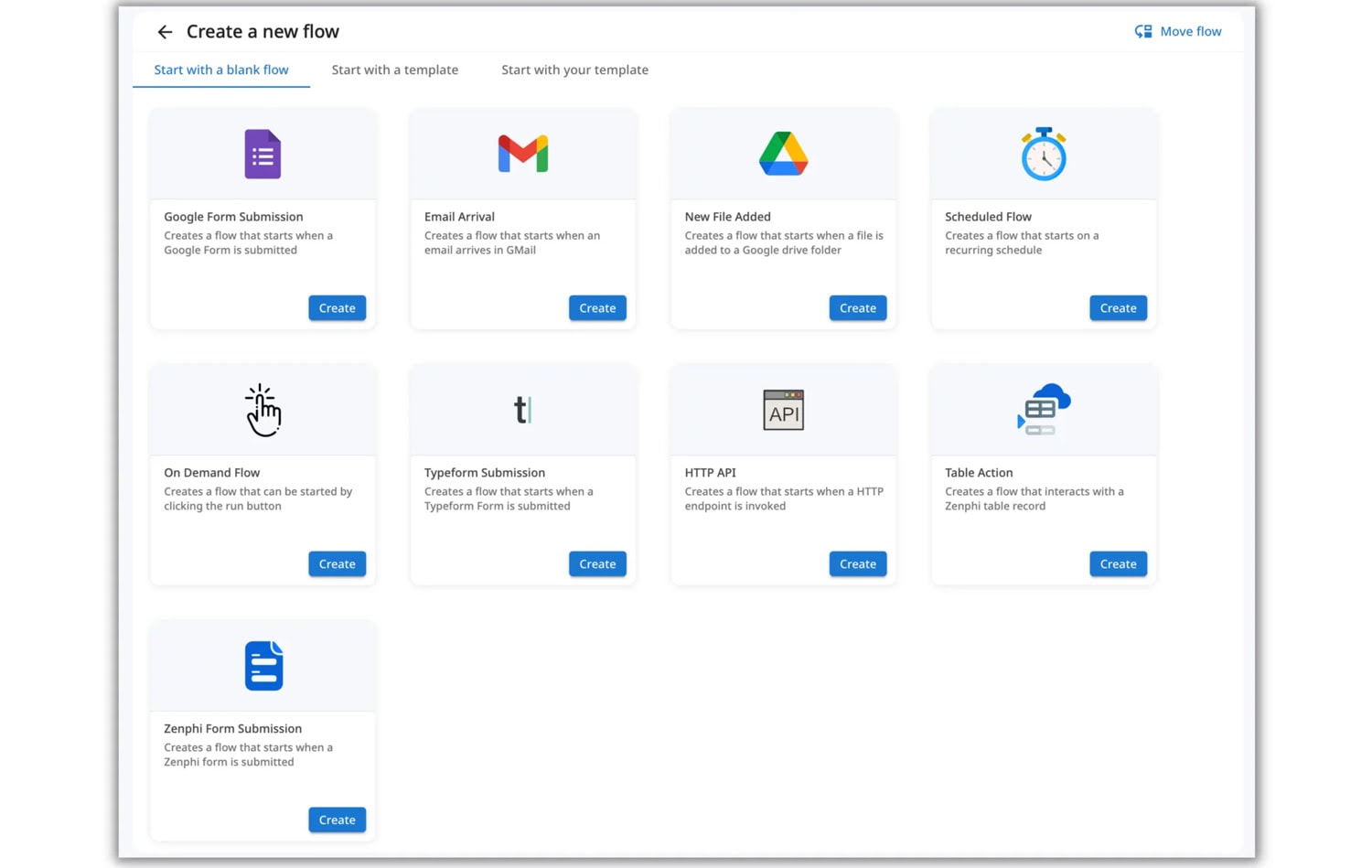Open the Move flow link

[1190, 31]
